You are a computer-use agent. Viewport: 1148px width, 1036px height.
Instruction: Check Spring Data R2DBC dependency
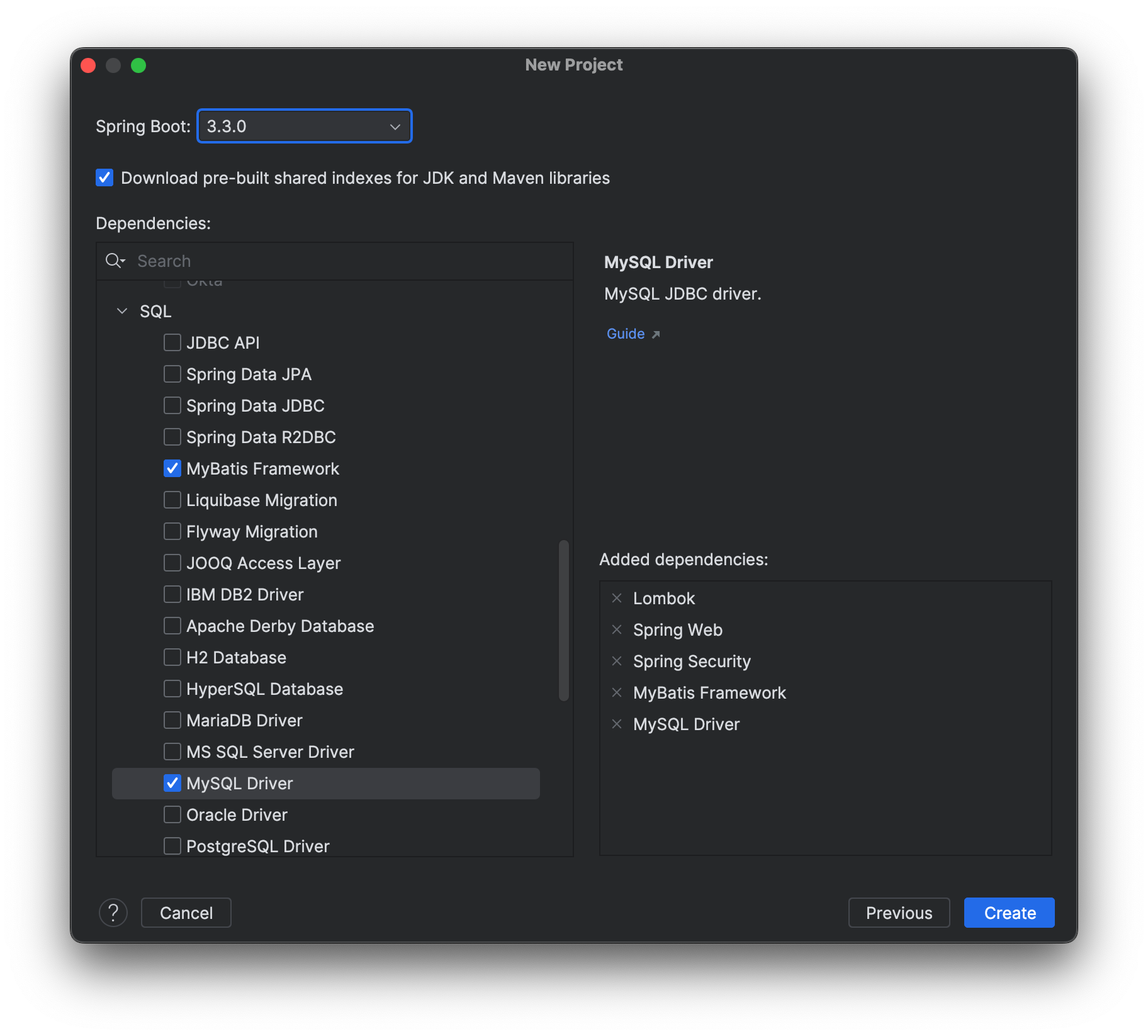172,437
